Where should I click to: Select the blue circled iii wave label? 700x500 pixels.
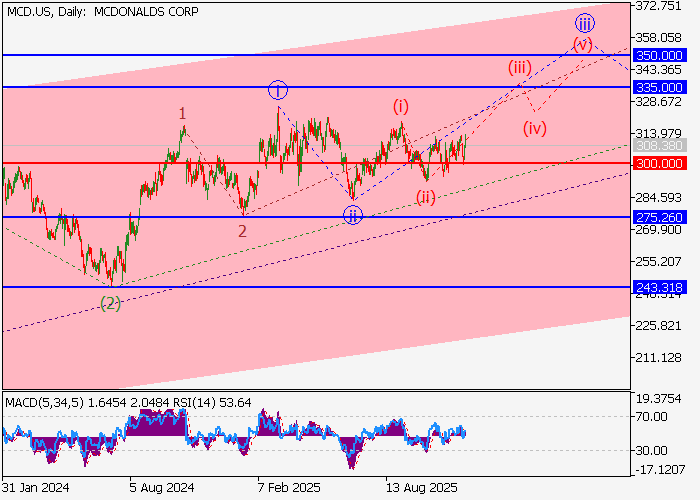coord(584,23)
